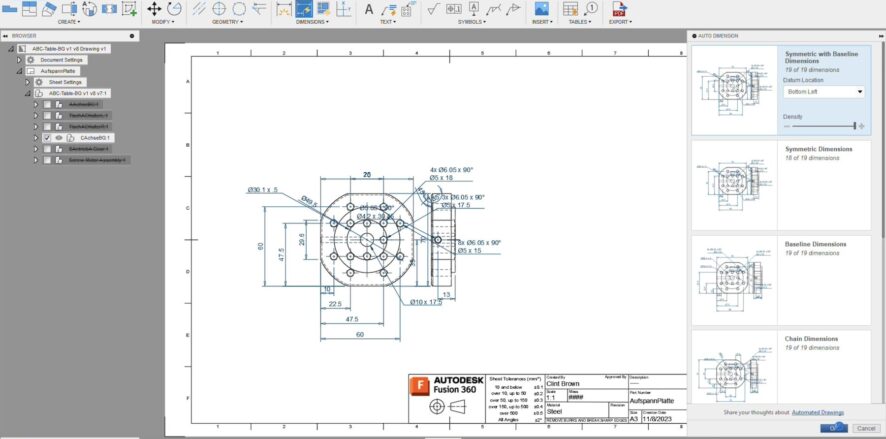The width and height of the screenshot is (886, 439).
Task: Check the Sonnen-Motor-Assembly component checkbox
Action: [47, 160]
